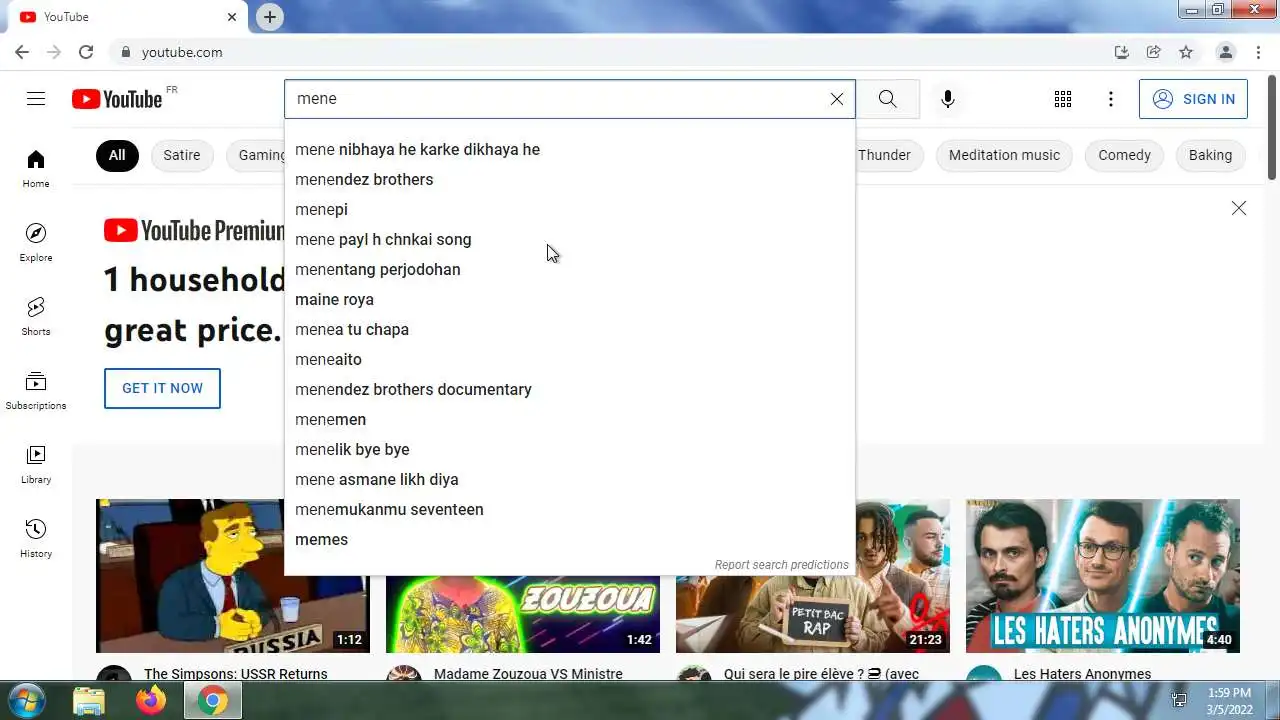Image resolution: width=1280 pixels, height=720 pixels.
Task: Open the Simpsons USSR Returns thumbnail
Action: [x=190, y=576]
